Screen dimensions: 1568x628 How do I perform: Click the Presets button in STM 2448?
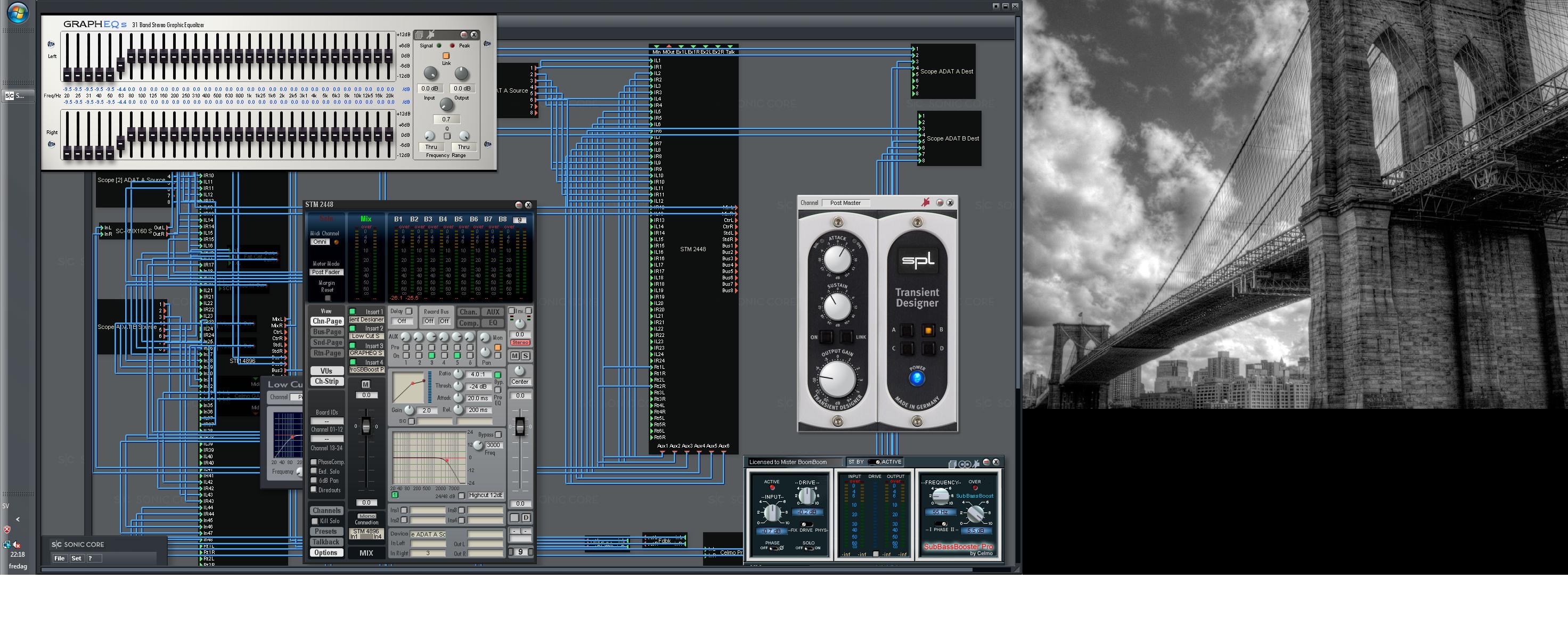pyautogui.click(x=326, y=531)
